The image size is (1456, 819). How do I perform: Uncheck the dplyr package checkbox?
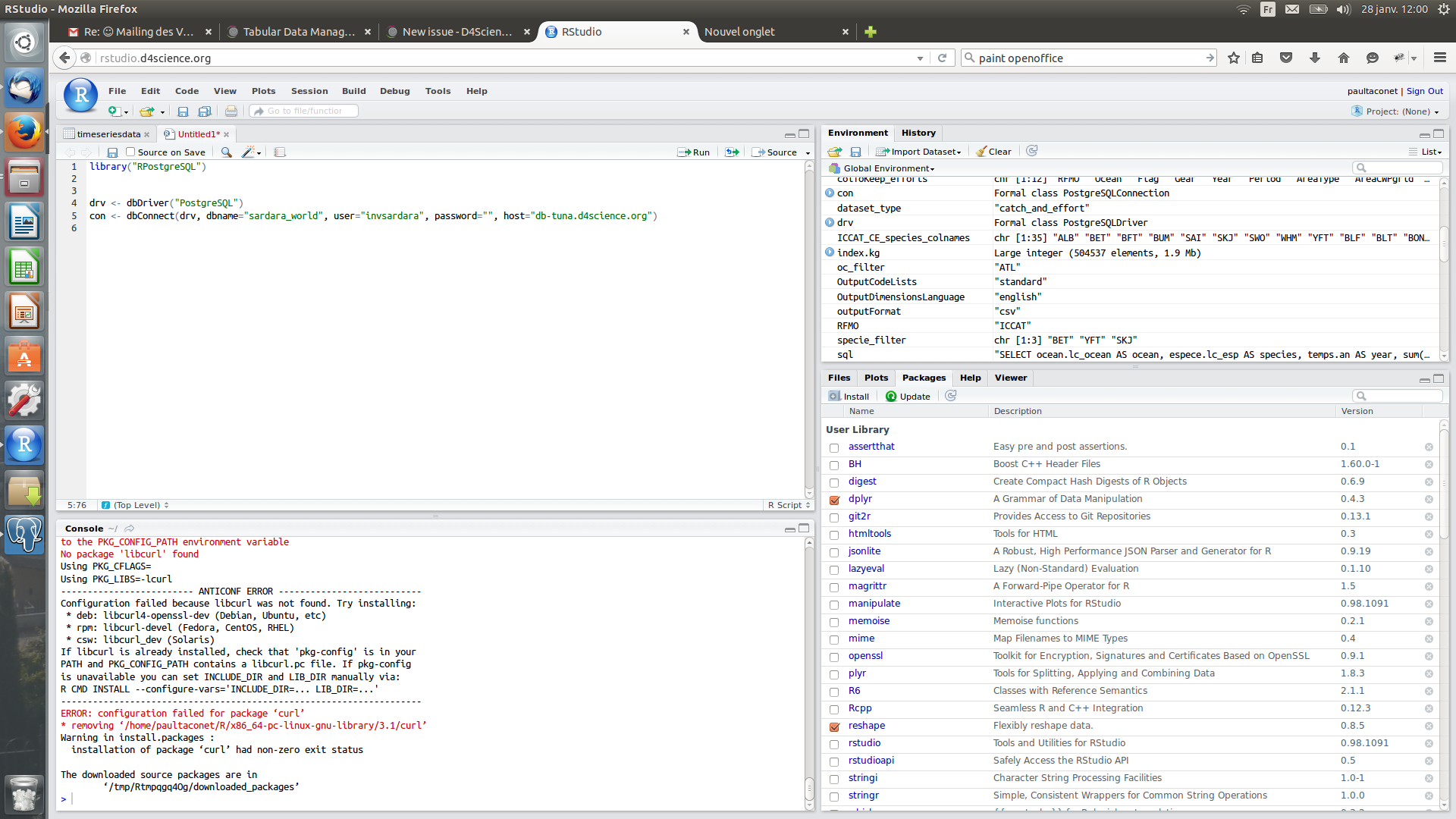pyautogui.click(x=834, y=500)
